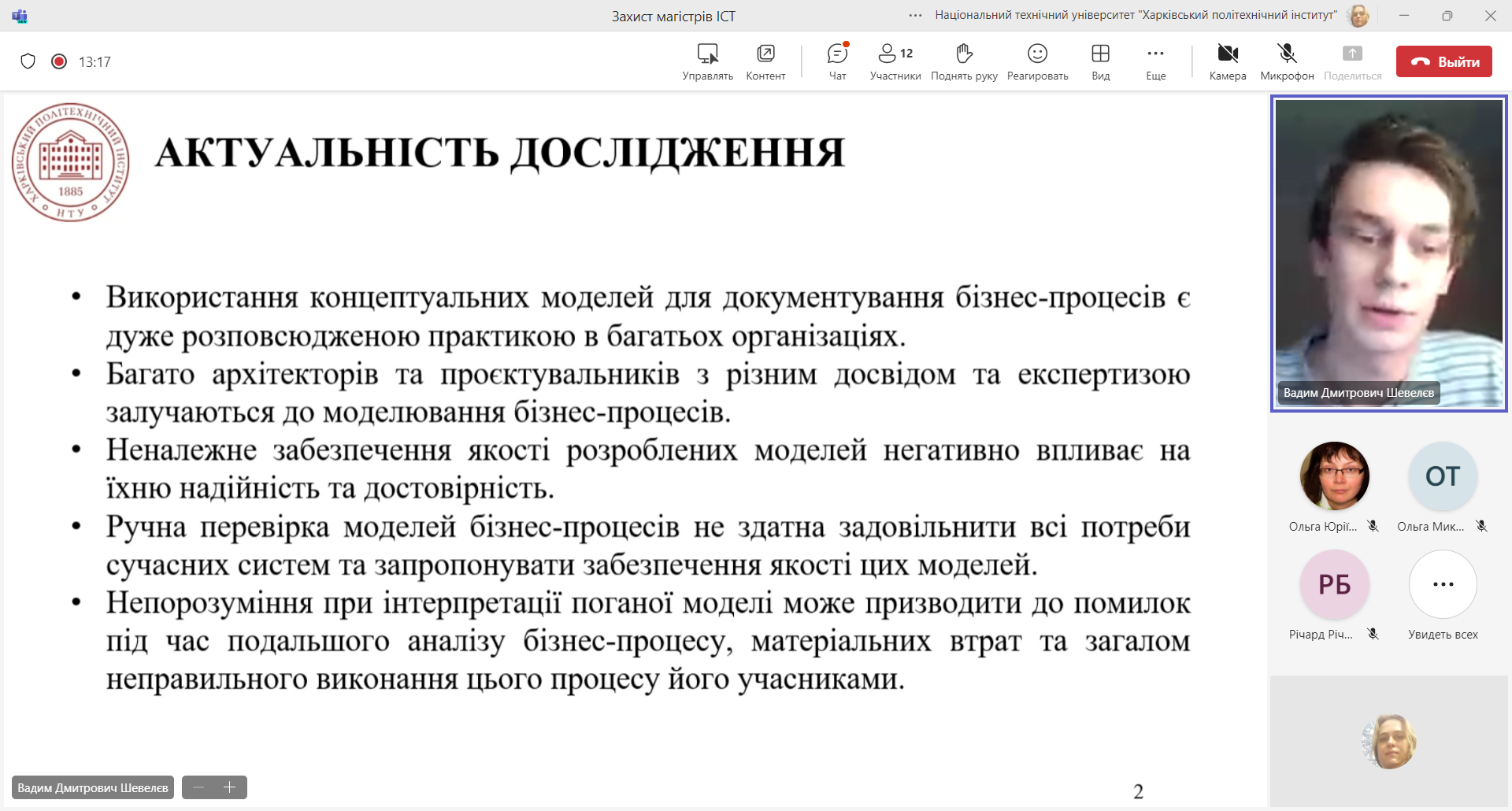This screenshot has height=811, width=1512.
Task: Click the Ольга Юрії... participant avatar
Action: tap(1334, 476)
